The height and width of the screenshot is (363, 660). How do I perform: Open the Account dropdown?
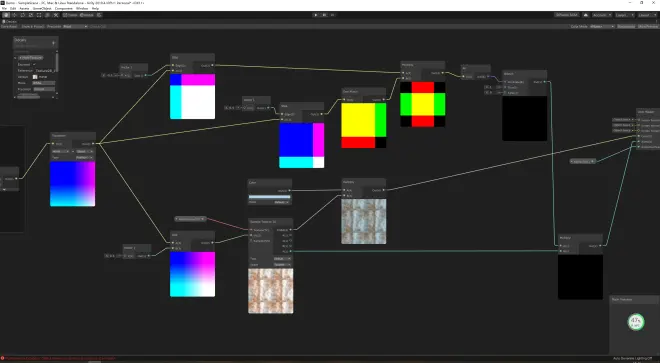pos(602,15)
